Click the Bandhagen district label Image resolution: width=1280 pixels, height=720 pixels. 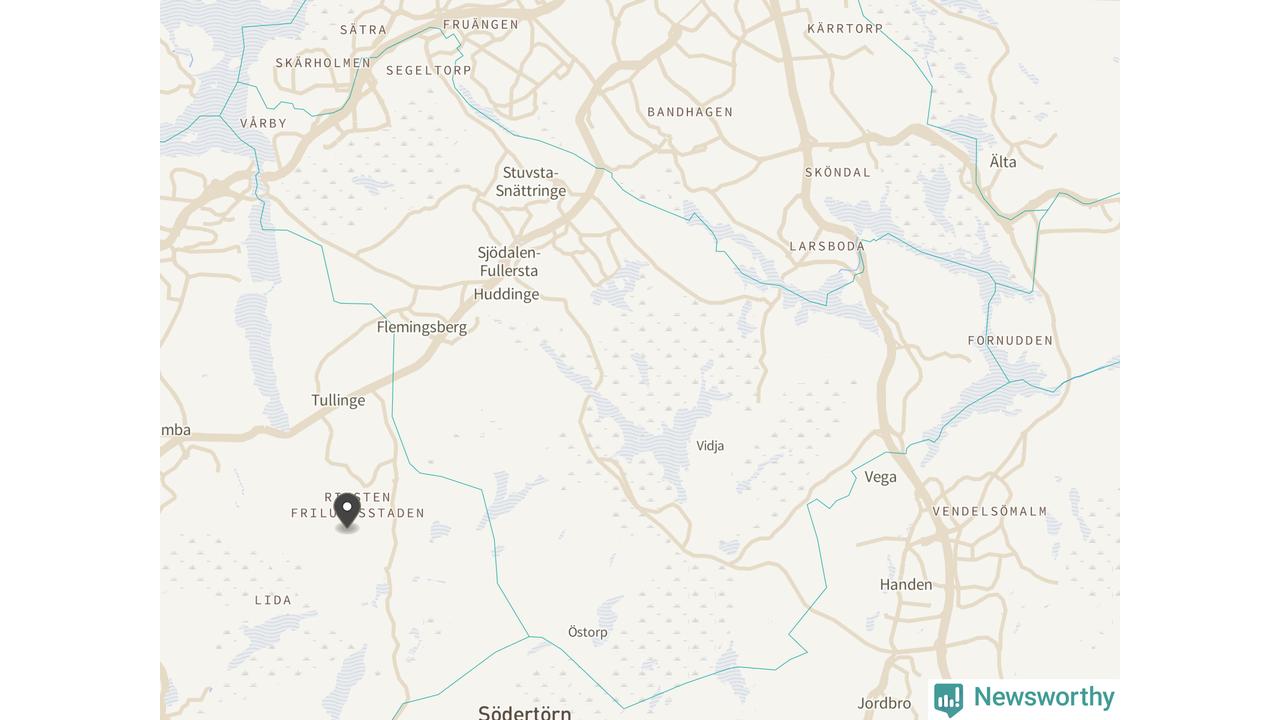tap(690, 112)
